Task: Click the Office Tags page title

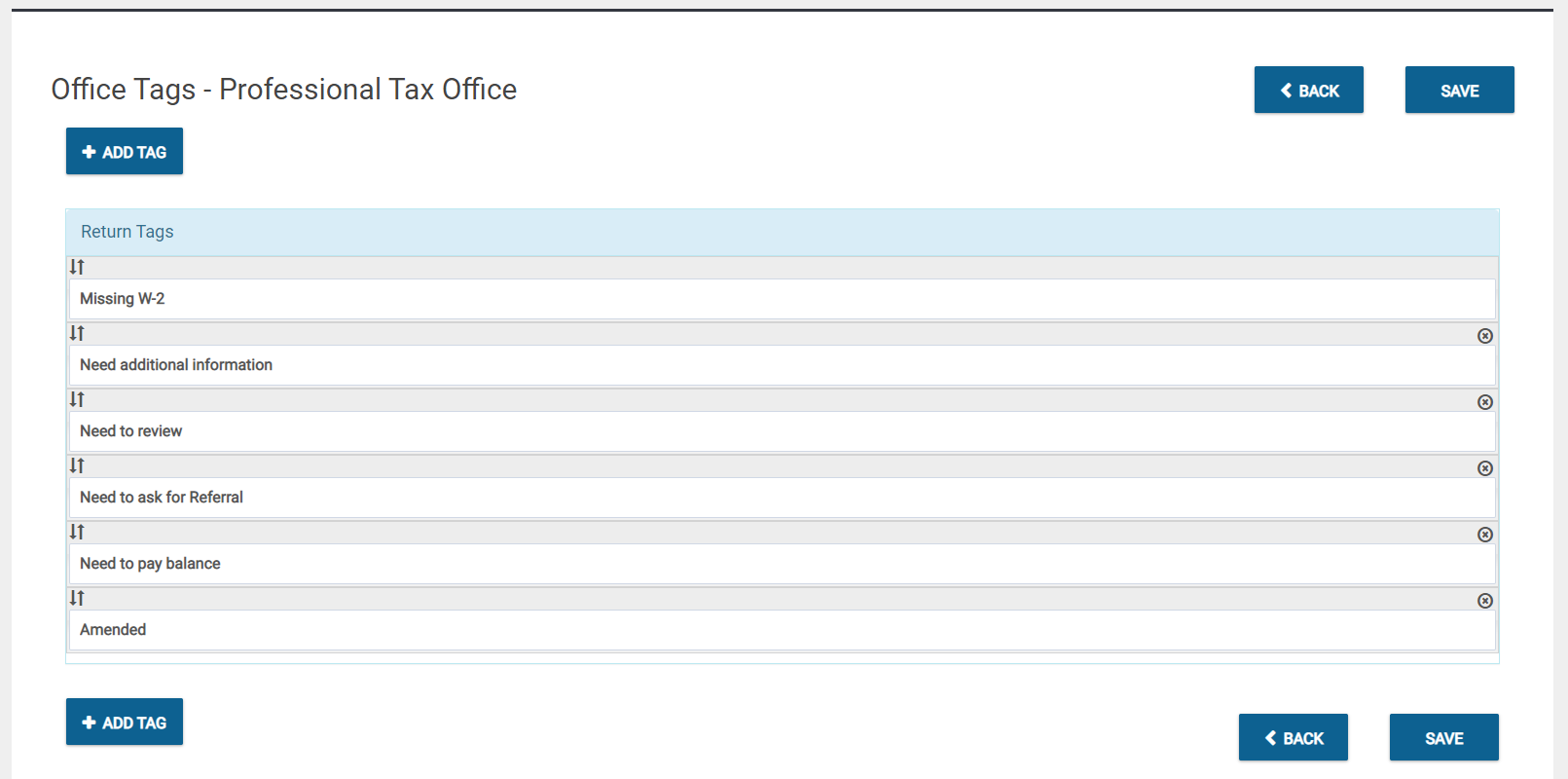Action: [283, 89]
